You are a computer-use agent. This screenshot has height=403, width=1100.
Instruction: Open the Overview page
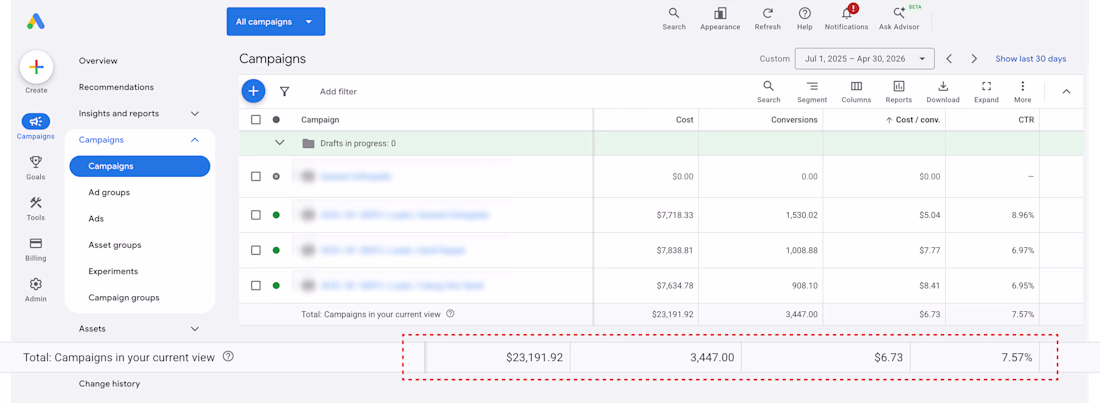coord(98,61)
